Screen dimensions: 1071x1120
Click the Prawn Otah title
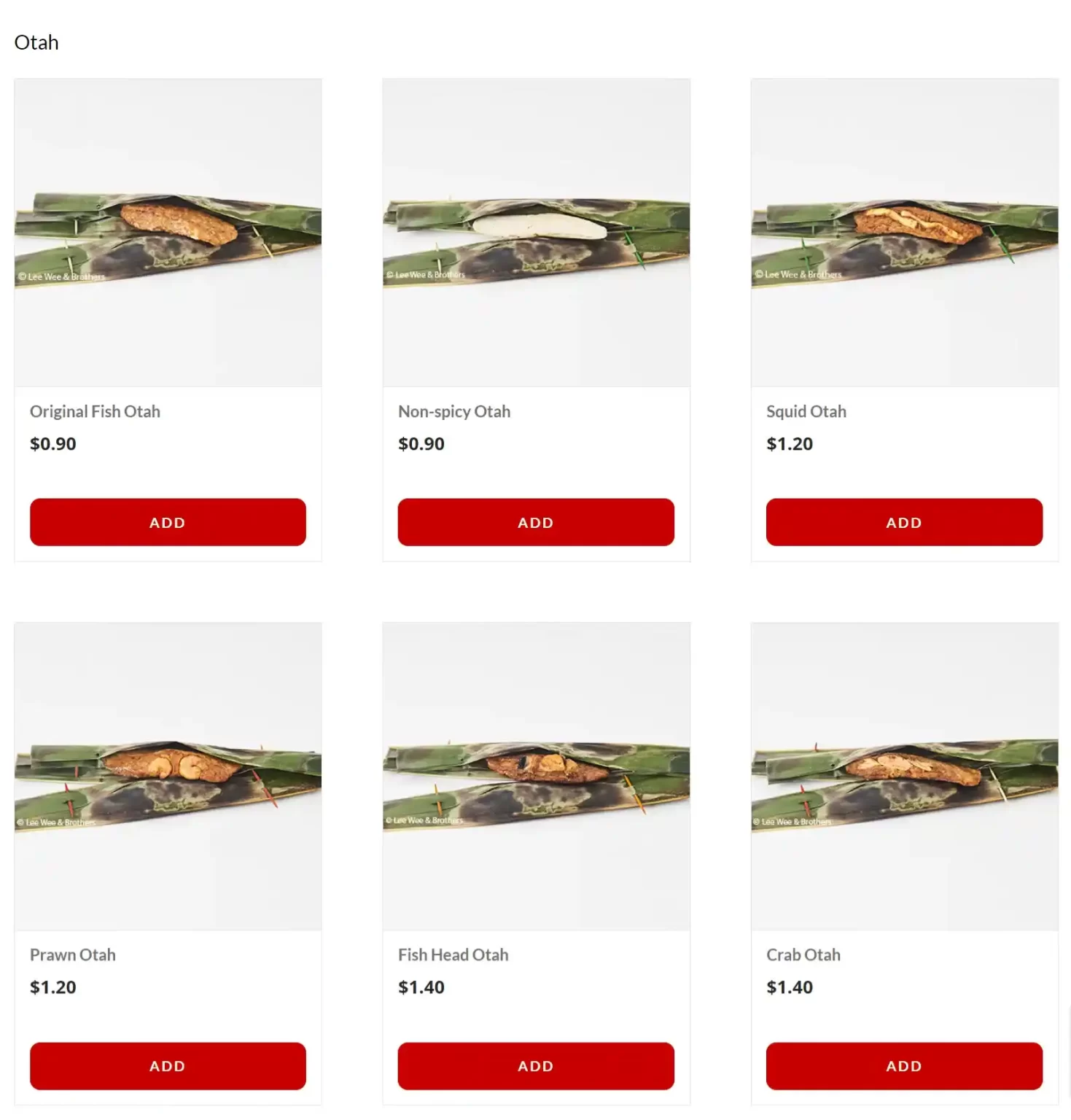tap(73, 954)
